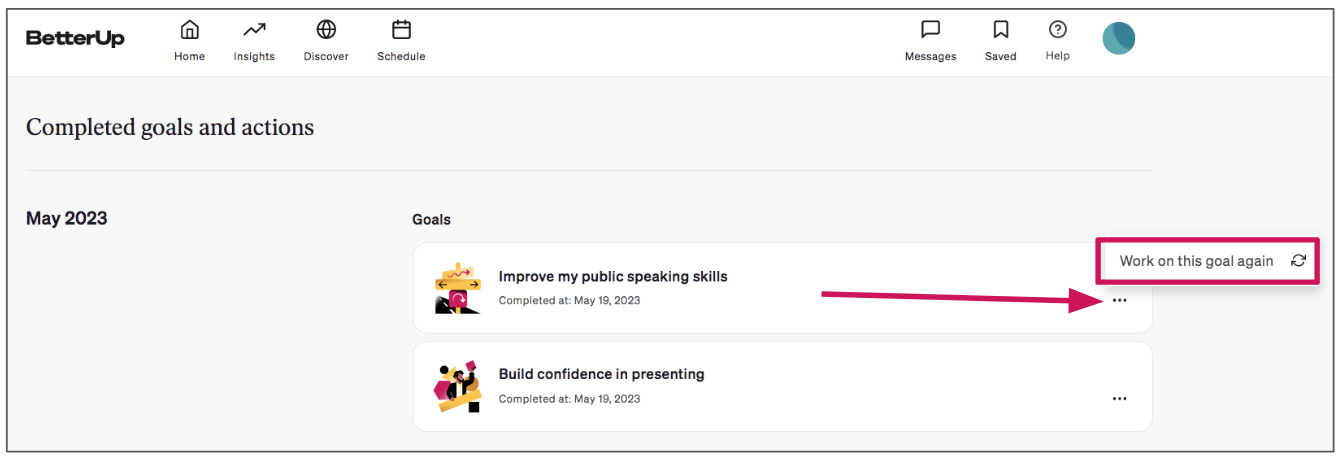1343x463 pixels.
Task: Open the Schedule calendar icon
Action: coord(401,29)
